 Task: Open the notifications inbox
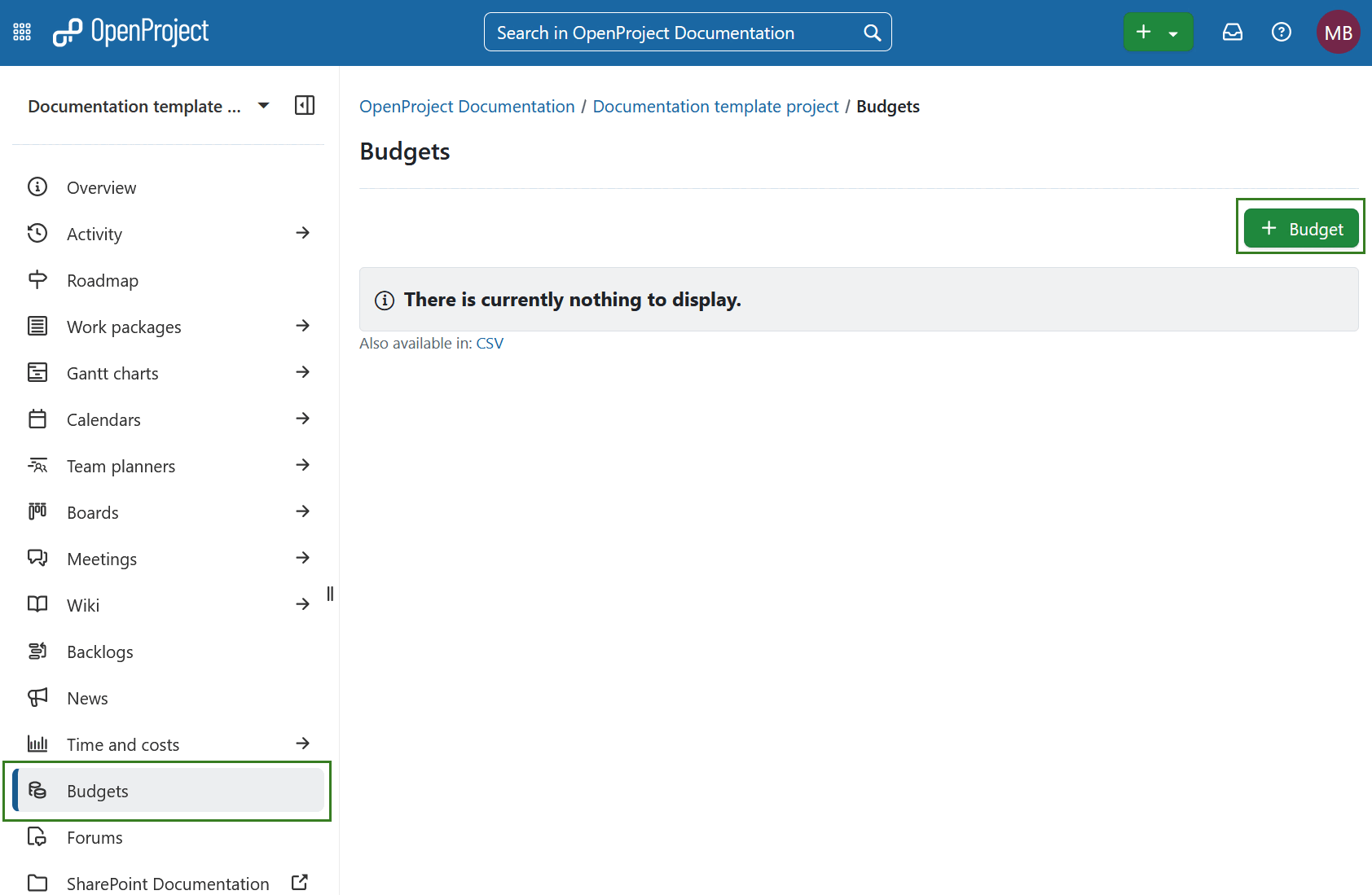(x=1233, y=32)
